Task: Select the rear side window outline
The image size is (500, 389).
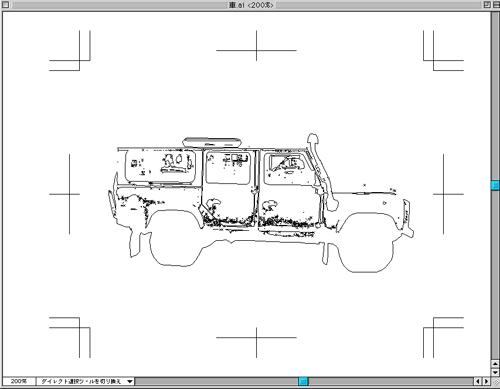Action: pyautogui.click(x=160, y=166)
